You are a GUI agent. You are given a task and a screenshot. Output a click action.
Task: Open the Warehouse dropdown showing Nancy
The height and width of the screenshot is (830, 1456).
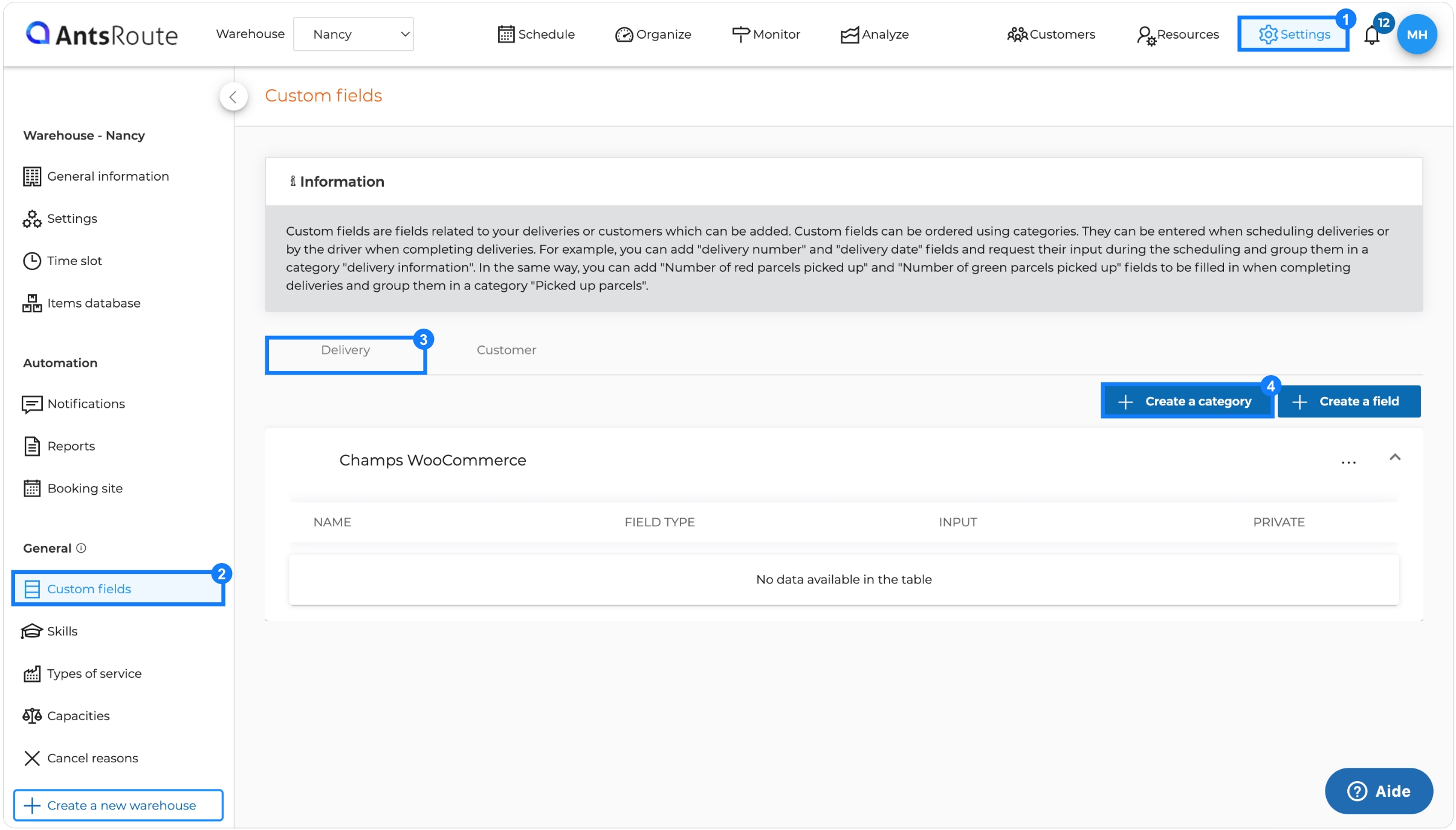pyautogui.click(x=353, y=34)
